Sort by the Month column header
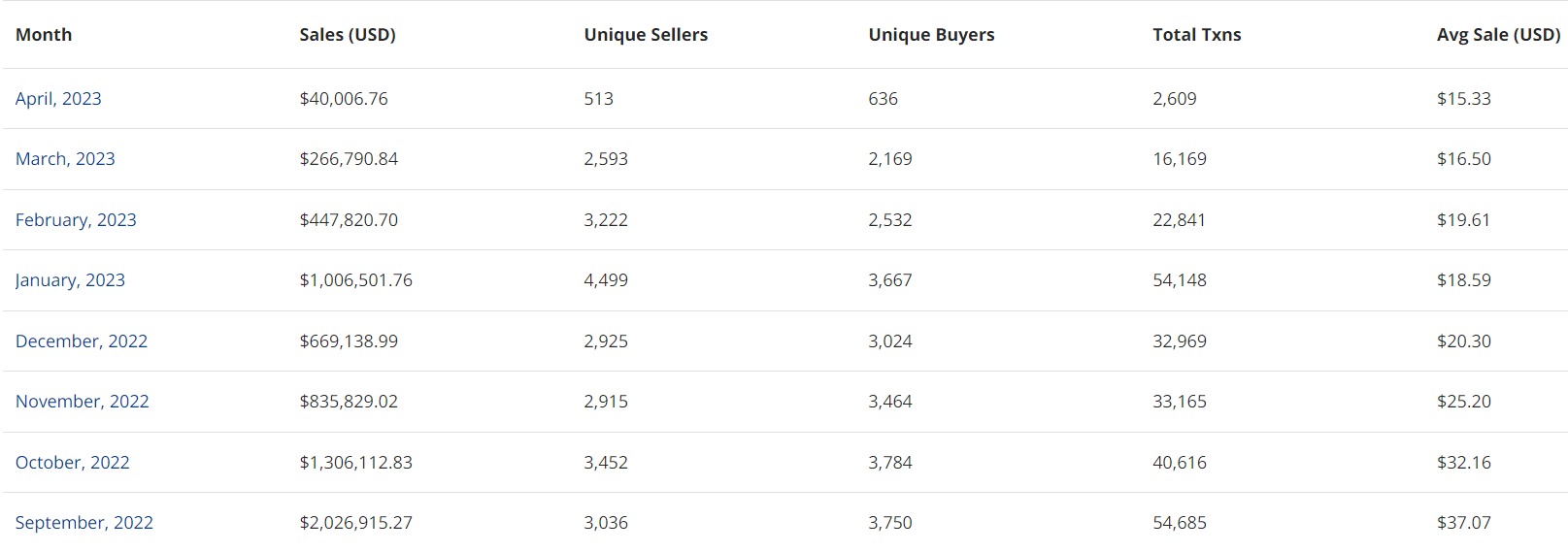 click(44, 35)
